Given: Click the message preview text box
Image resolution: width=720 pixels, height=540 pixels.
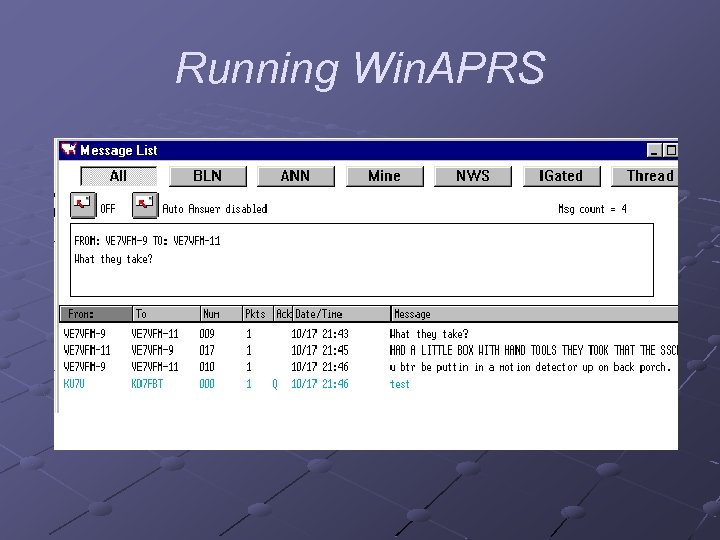Looking at the screenshot, I should coord(362,260).
